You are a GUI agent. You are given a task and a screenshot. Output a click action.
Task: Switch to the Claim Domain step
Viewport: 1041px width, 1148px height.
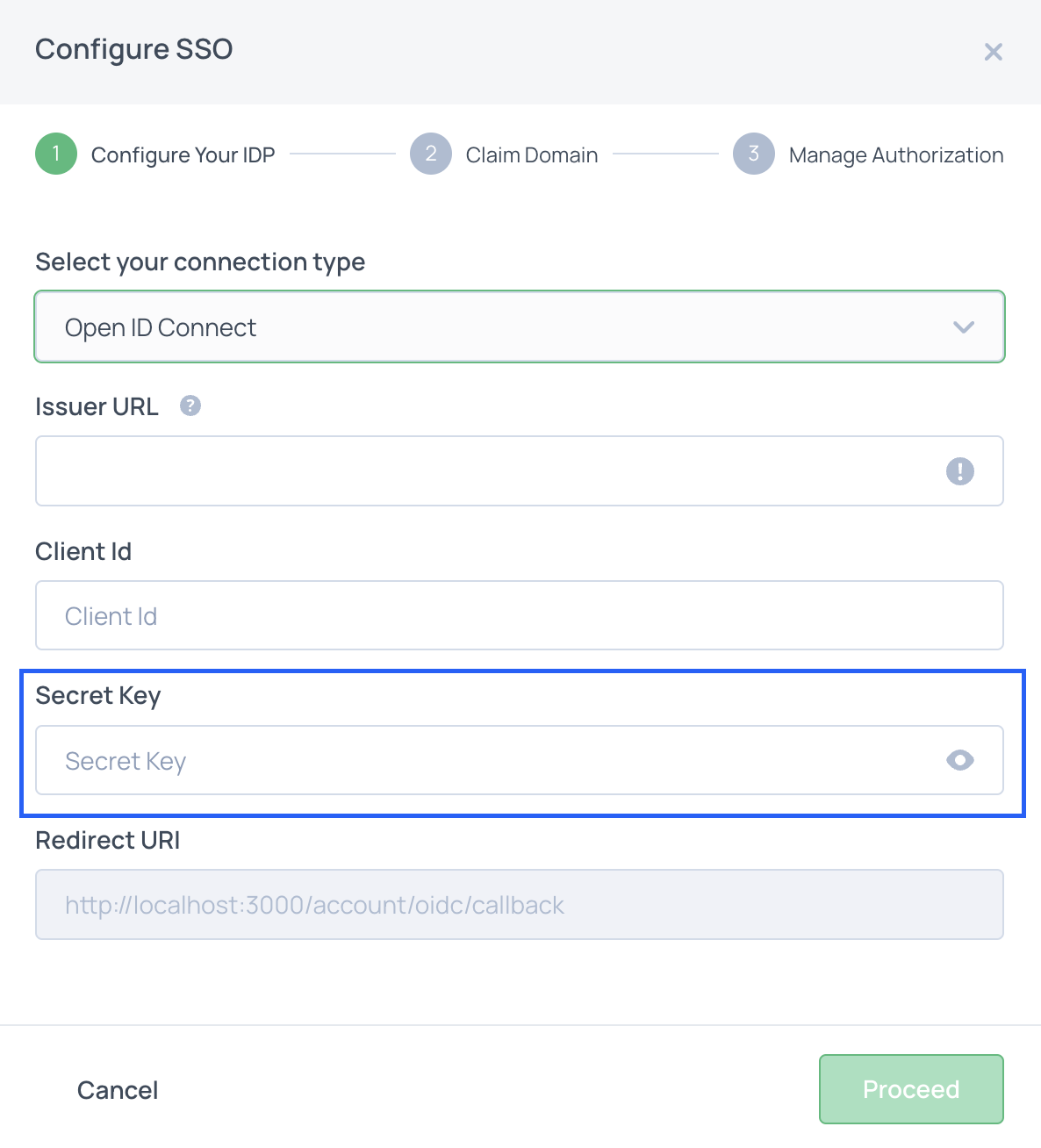coord(430,154)
